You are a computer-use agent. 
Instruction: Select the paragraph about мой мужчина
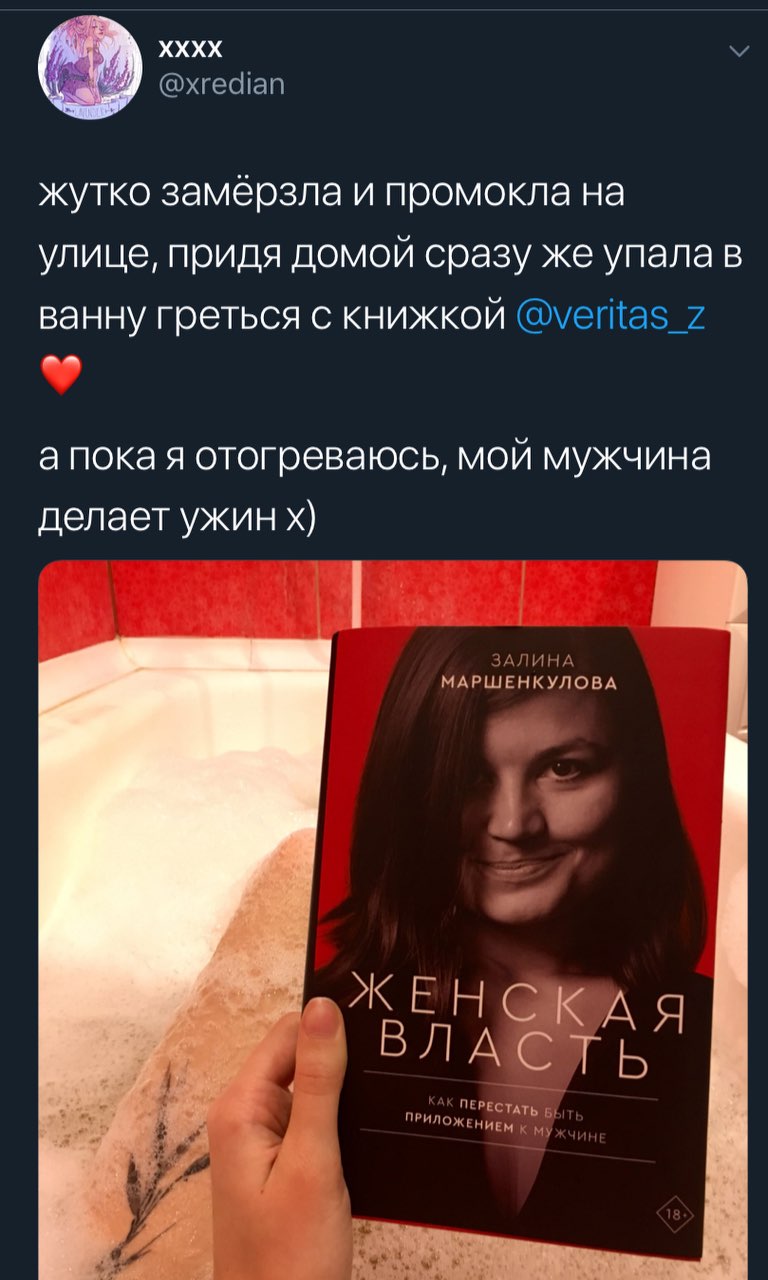click(x=375, y=487)
